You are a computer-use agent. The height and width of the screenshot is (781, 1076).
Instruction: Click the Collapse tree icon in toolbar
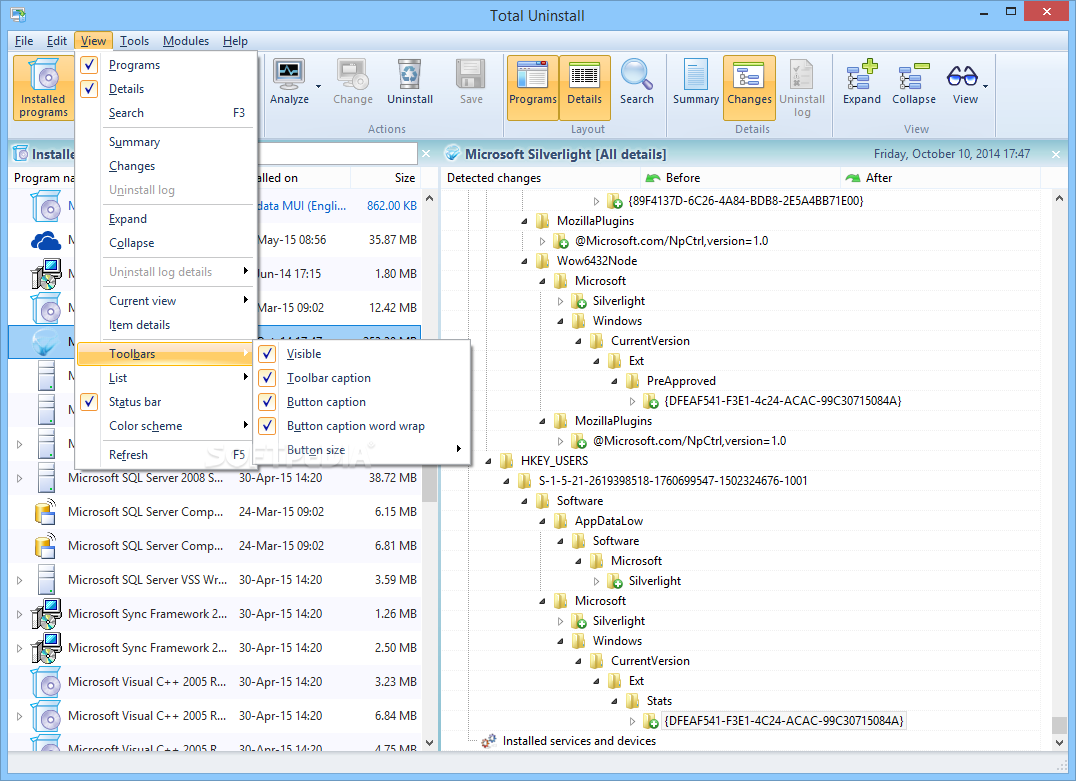coord(914,74)
